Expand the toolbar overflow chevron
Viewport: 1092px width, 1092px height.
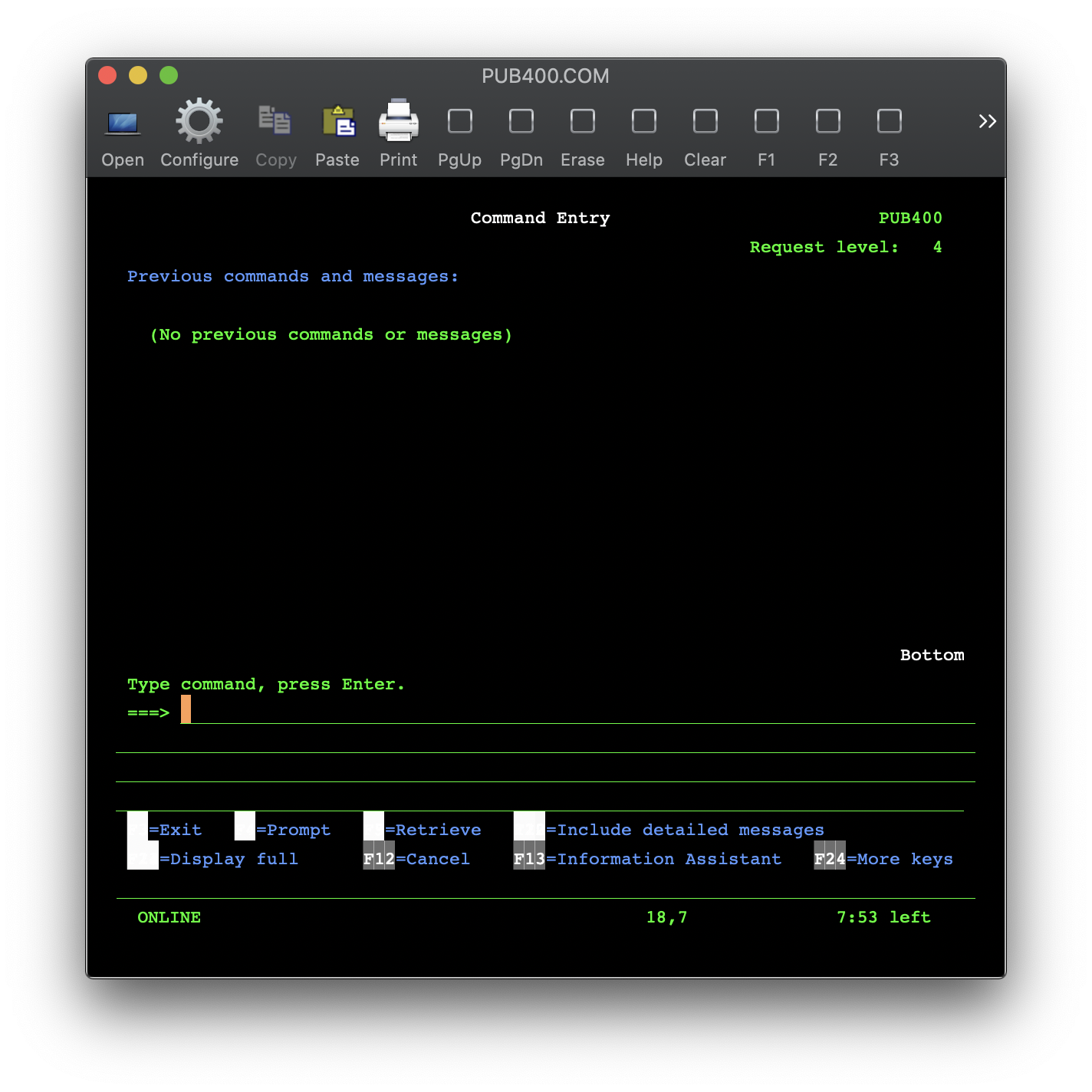987,121
